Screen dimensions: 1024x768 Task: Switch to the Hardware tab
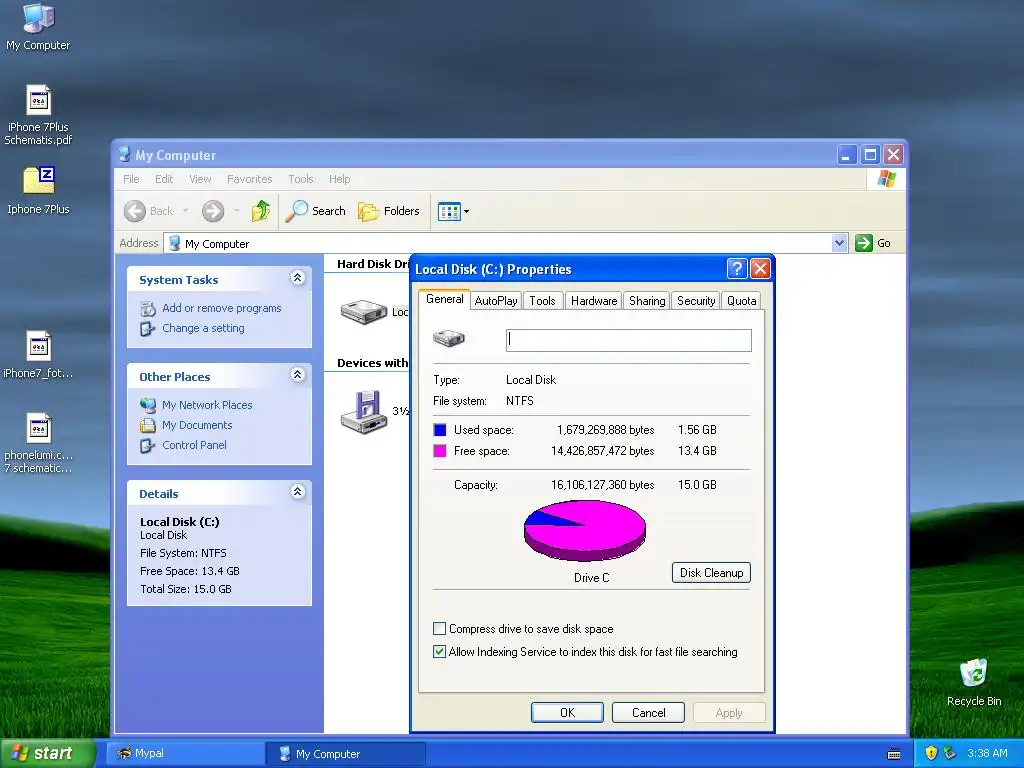[x=594, y=300]
